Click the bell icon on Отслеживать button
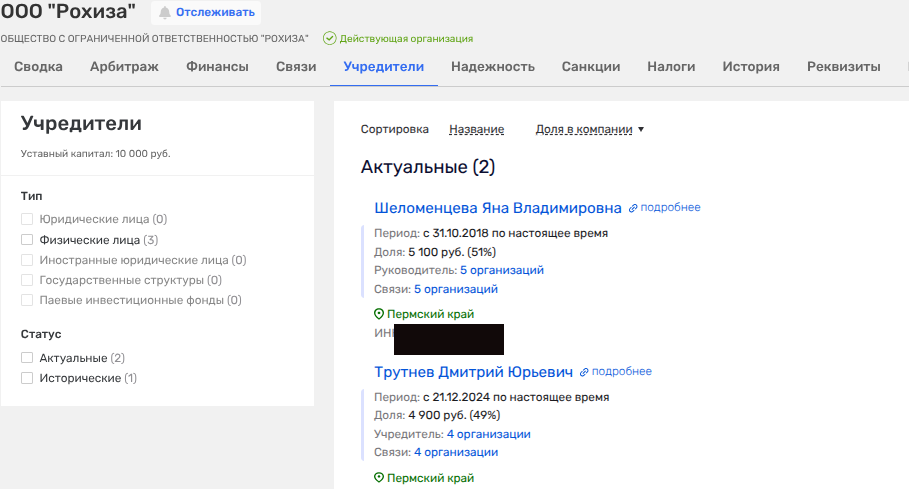The image size is (909, 489). [x=165, y=13]
